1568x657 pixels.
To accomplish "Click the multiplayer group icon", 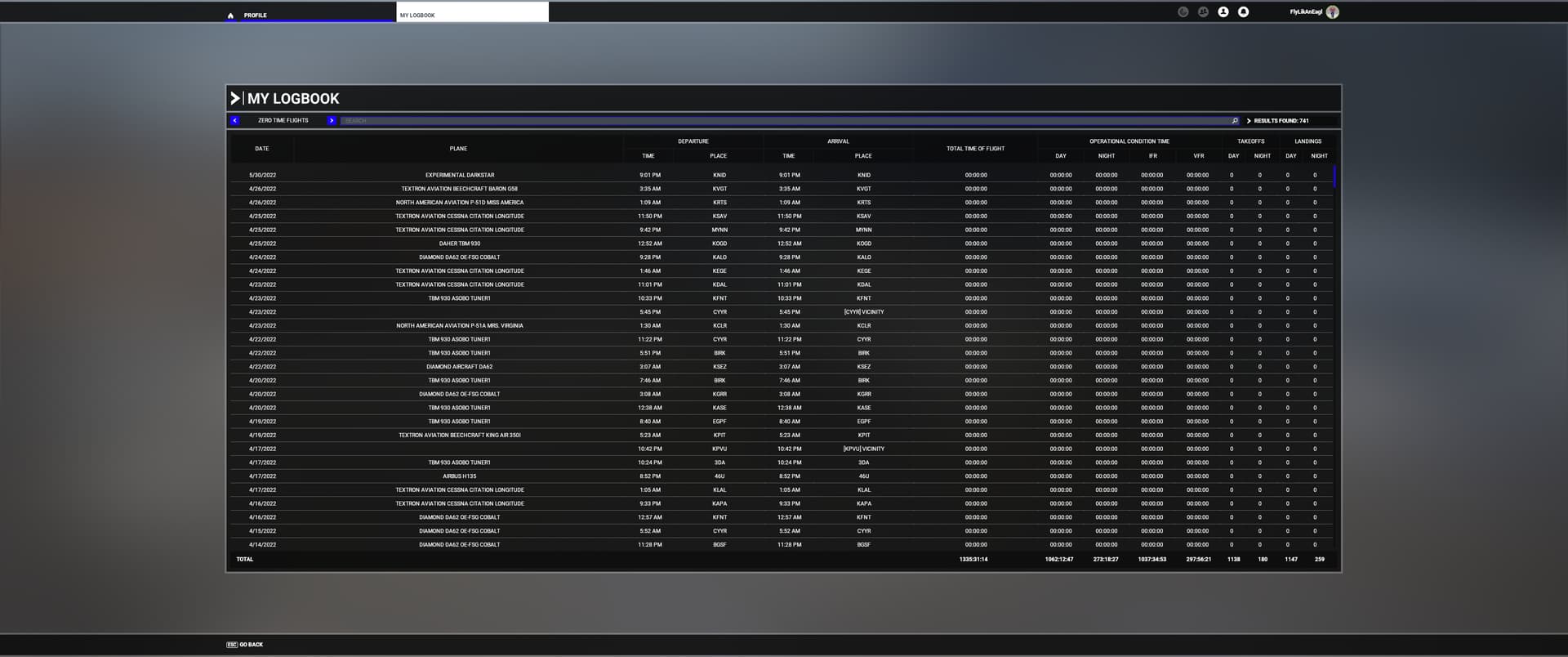I will pos(1203,12).
